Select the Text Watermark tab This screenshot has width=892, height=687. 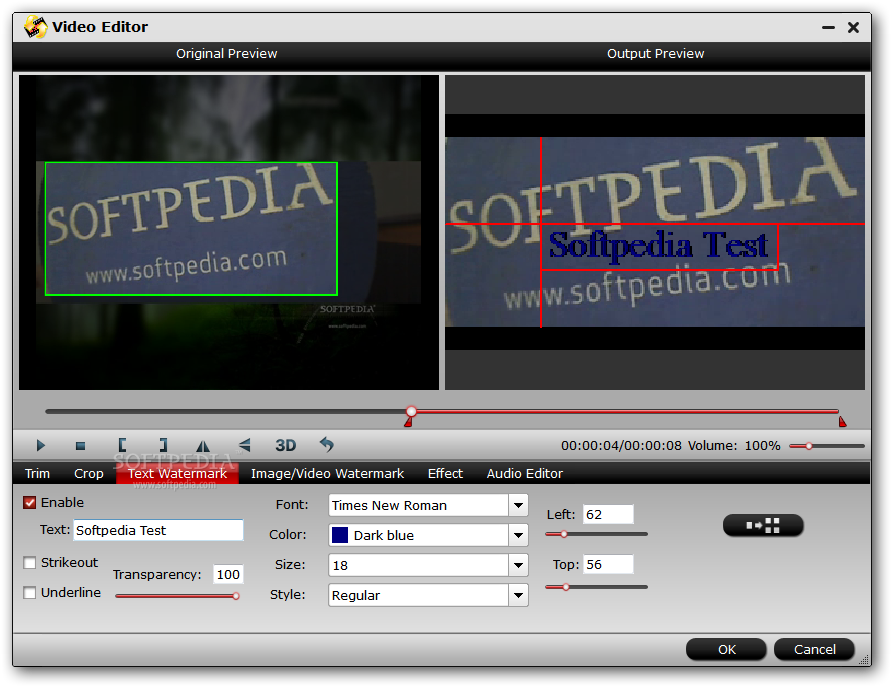click(177, 473)
